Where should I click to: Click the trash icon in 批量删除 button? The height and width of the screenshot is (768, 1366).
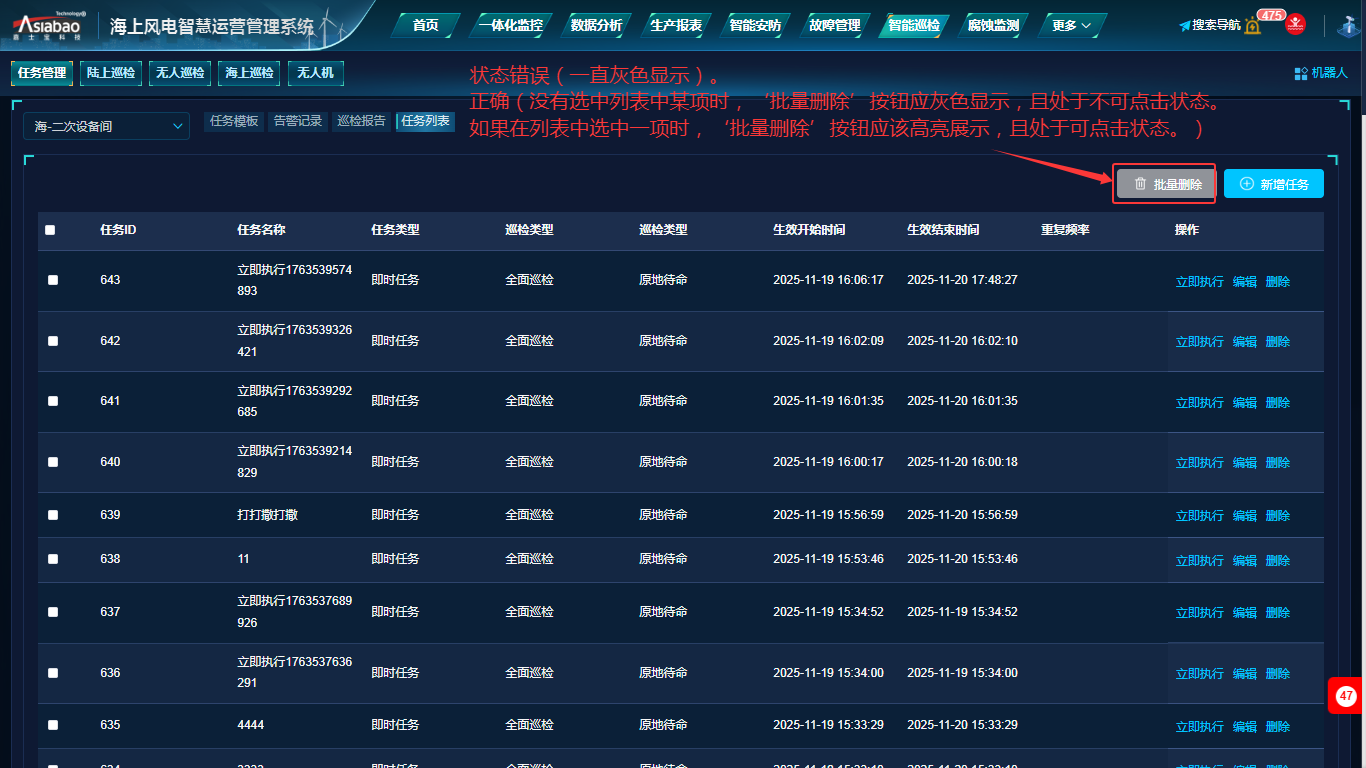(1140, 184)
